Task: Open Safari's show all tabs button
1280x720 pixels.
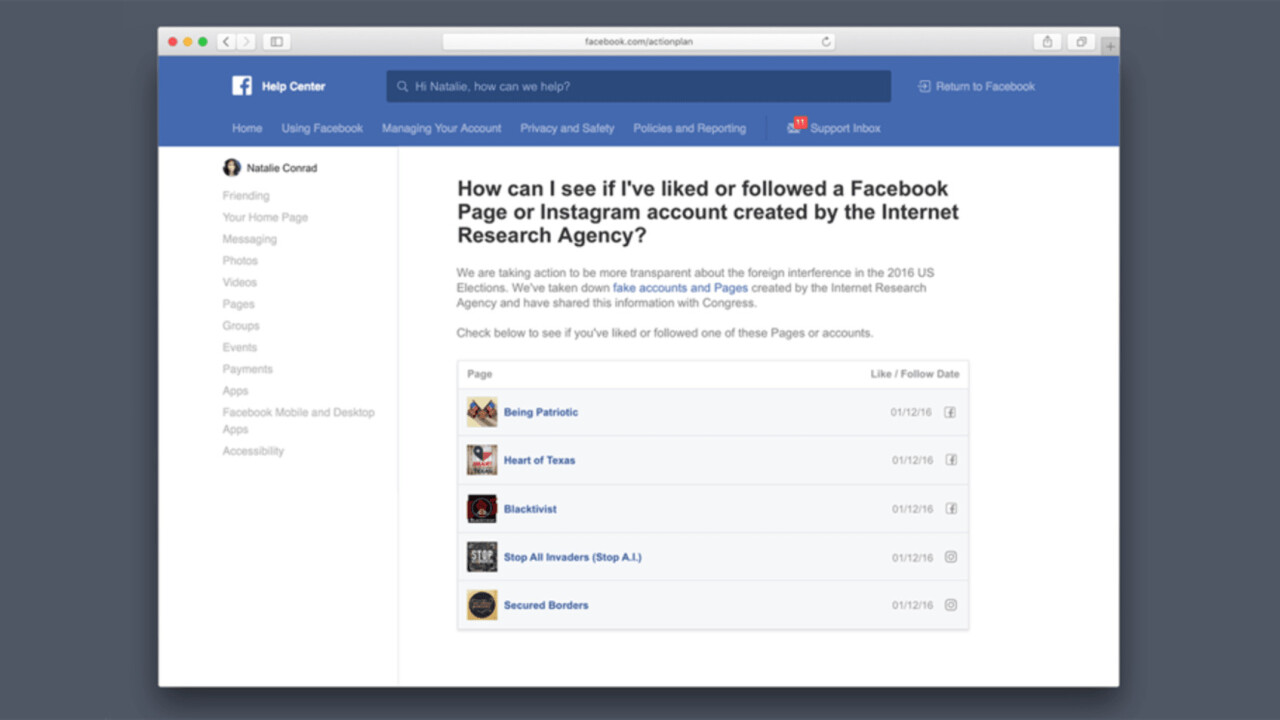Action: coord(1081,42)
